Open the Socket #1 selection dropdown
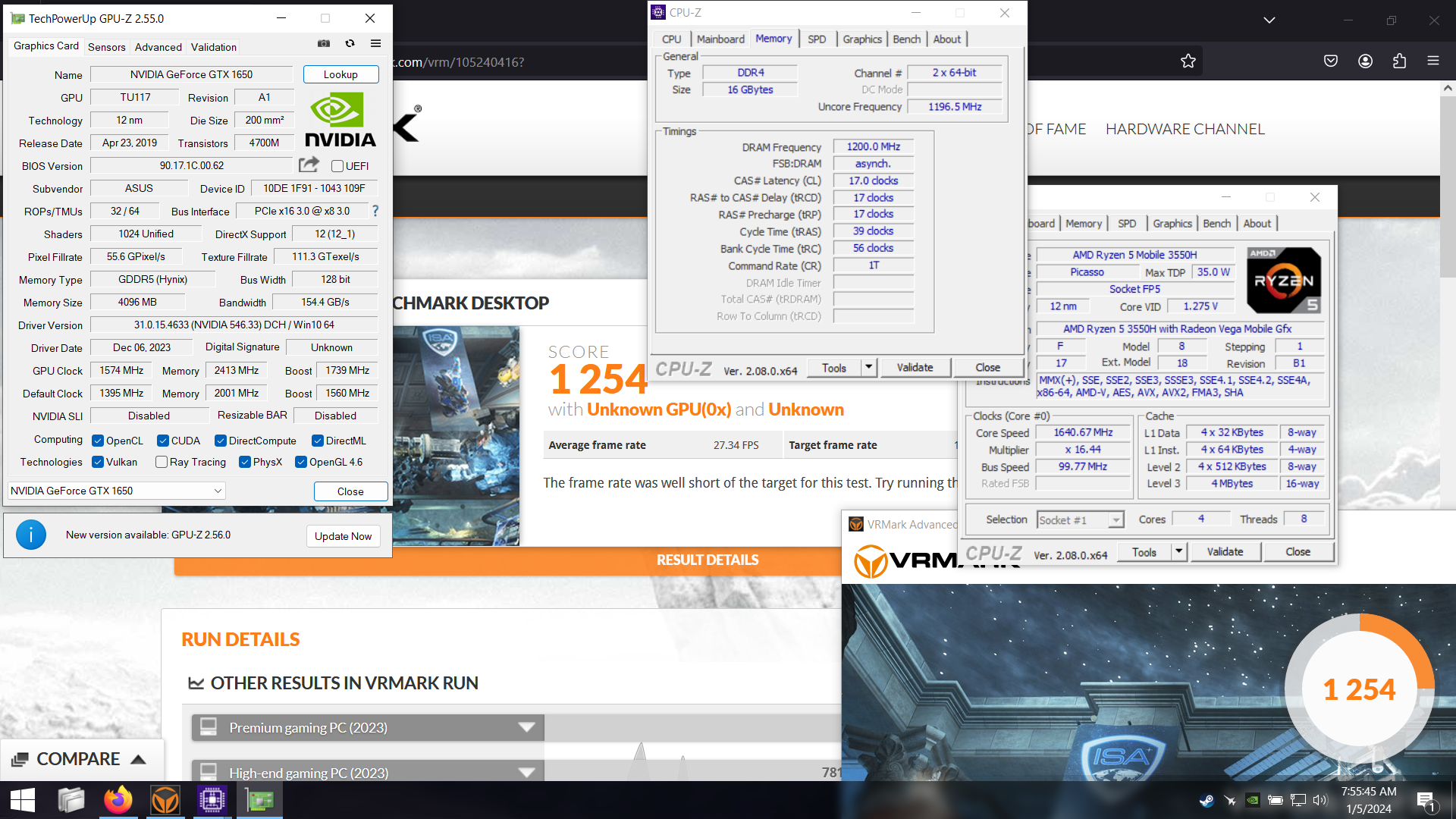 1080,519
